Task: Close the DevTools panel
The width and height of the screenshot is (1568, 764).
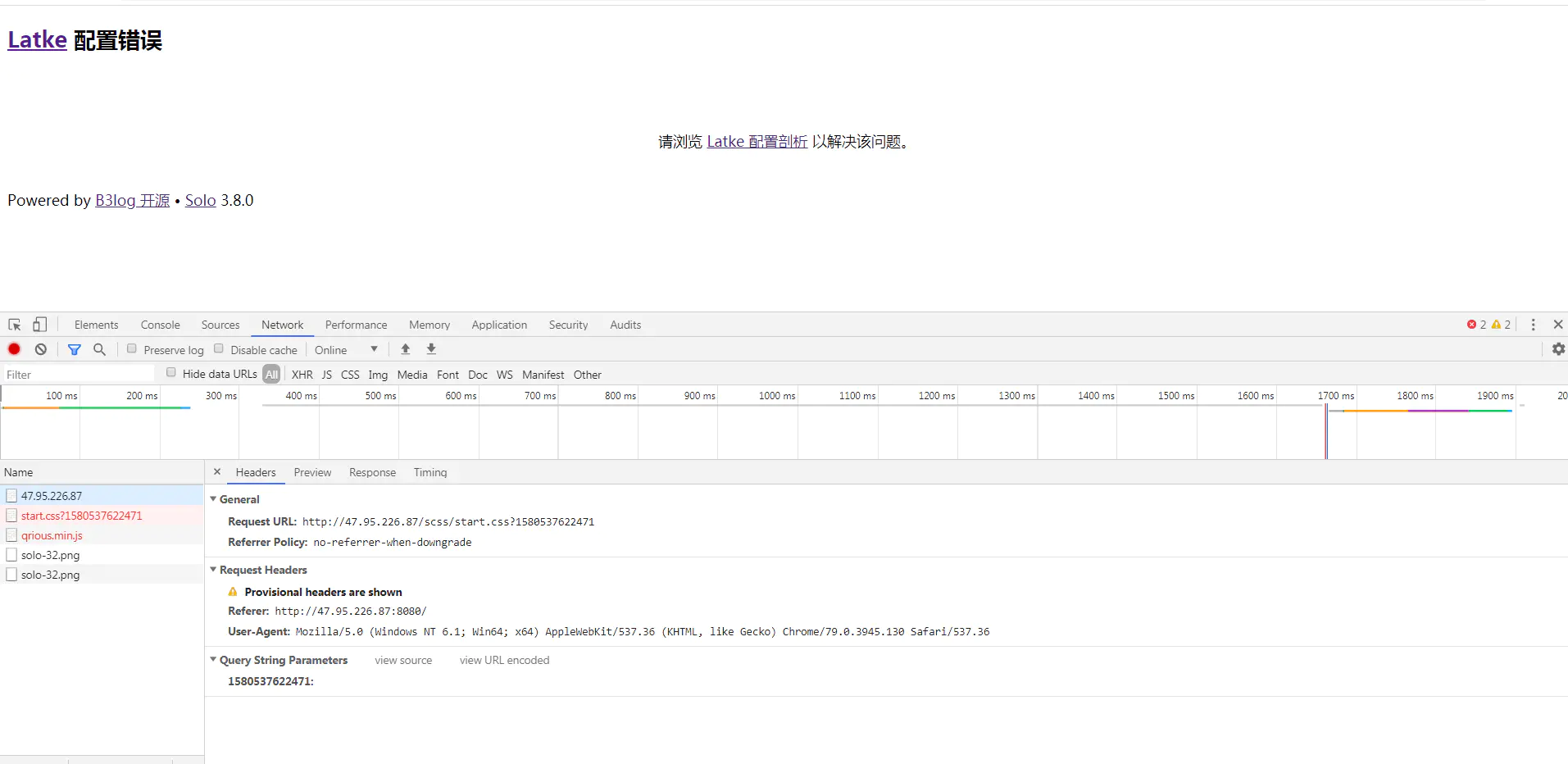Action: point(1558,325)
